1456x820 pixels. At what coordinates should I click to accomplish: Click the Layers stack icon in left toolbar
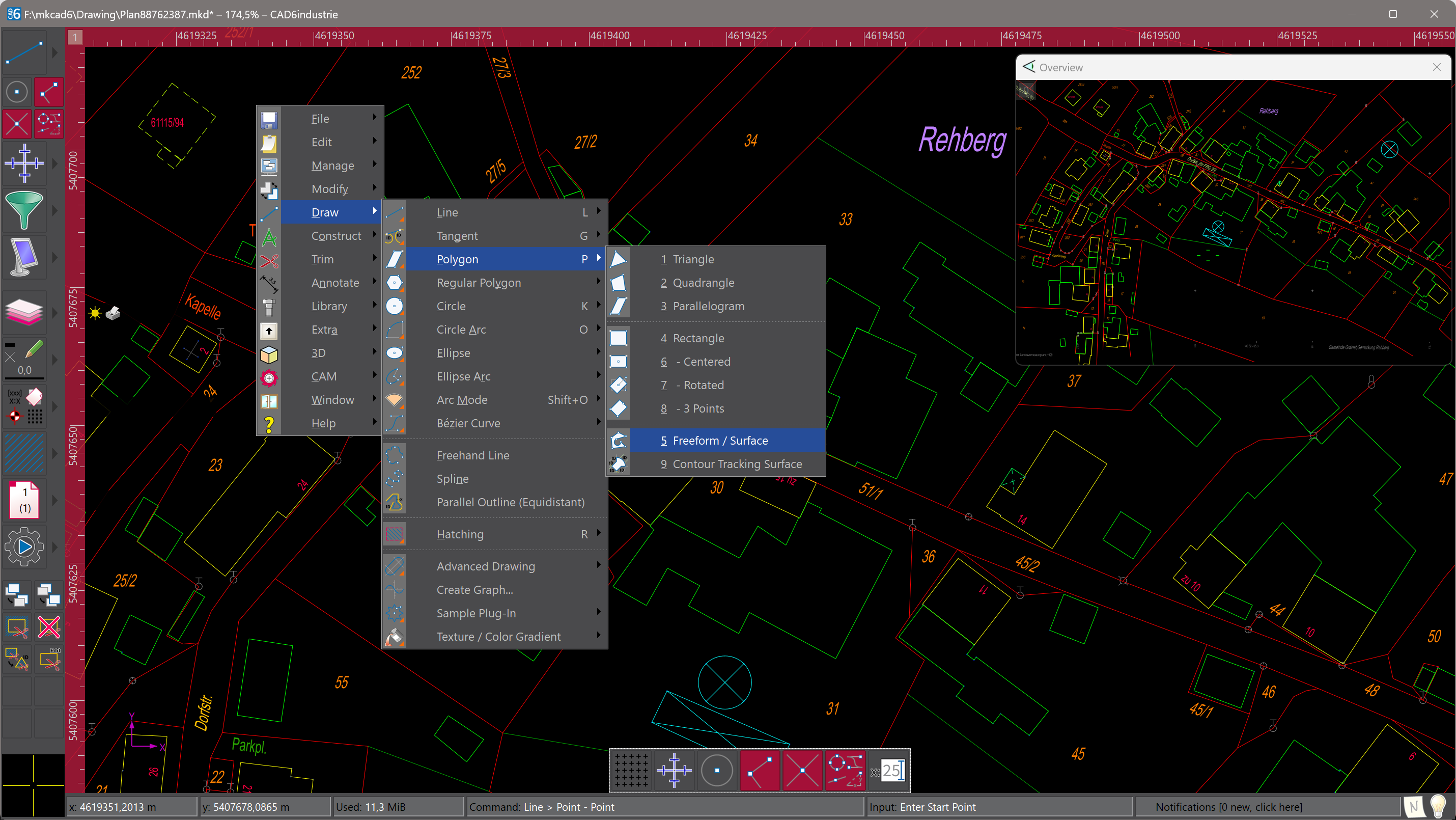click(x=24, y=312)
